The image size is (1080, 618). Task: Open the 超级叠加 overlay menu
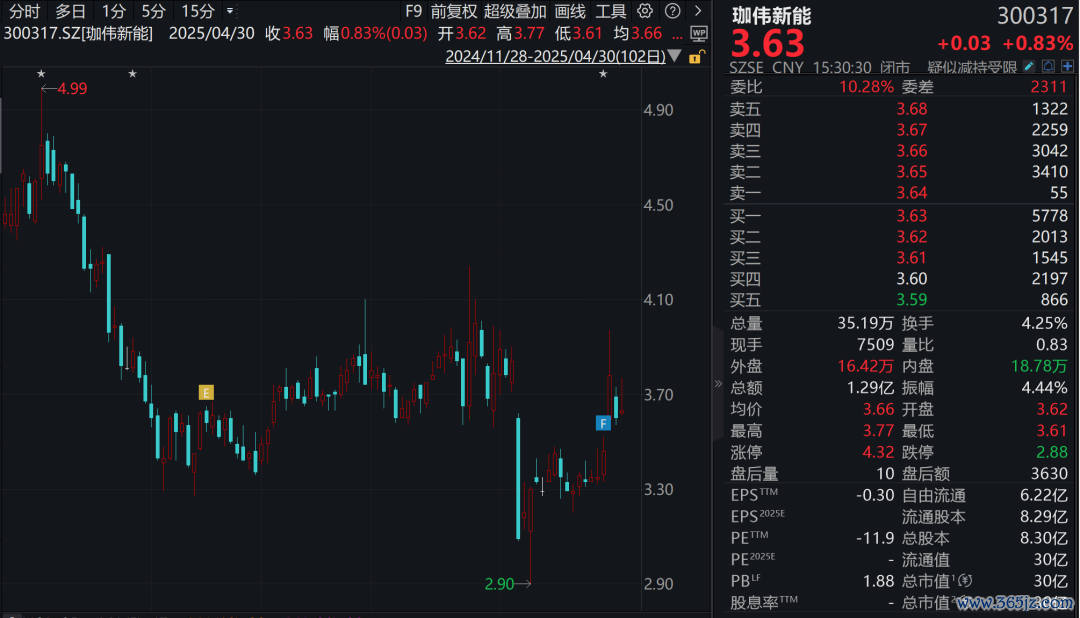515,11
